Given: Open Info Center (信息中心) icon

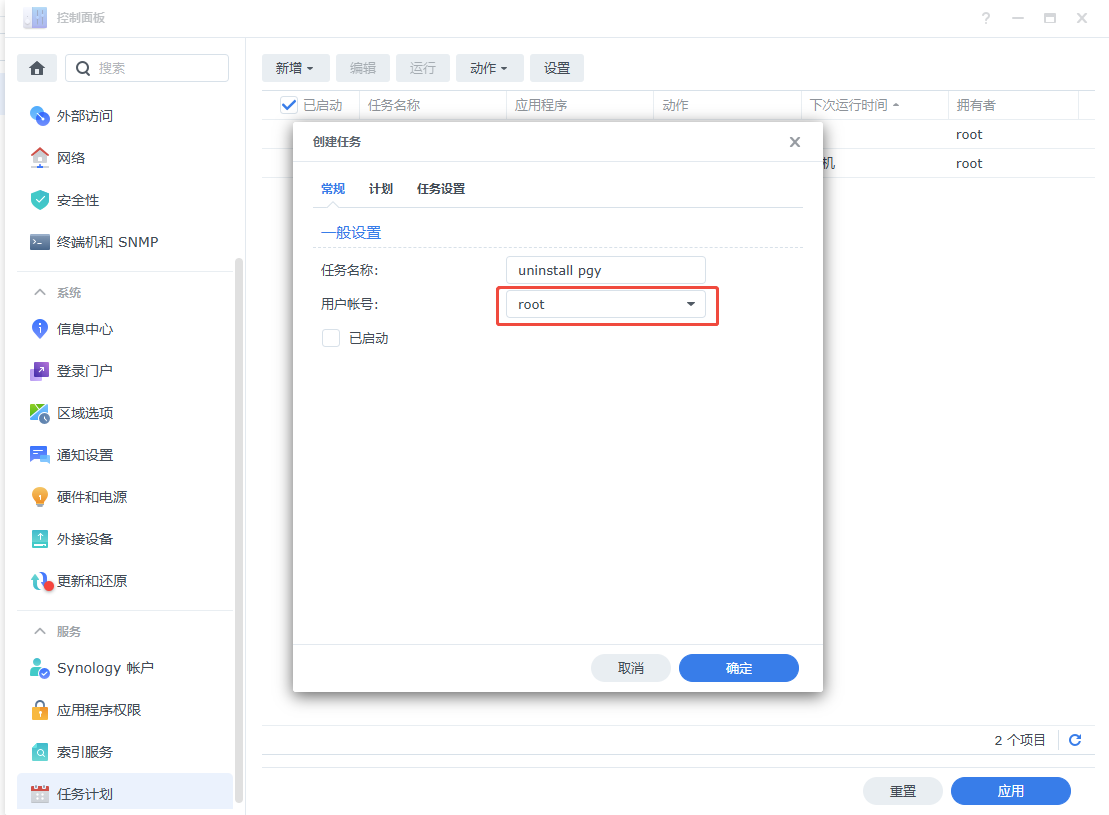Looking at the screenshot, I should [x=39, y=329].
